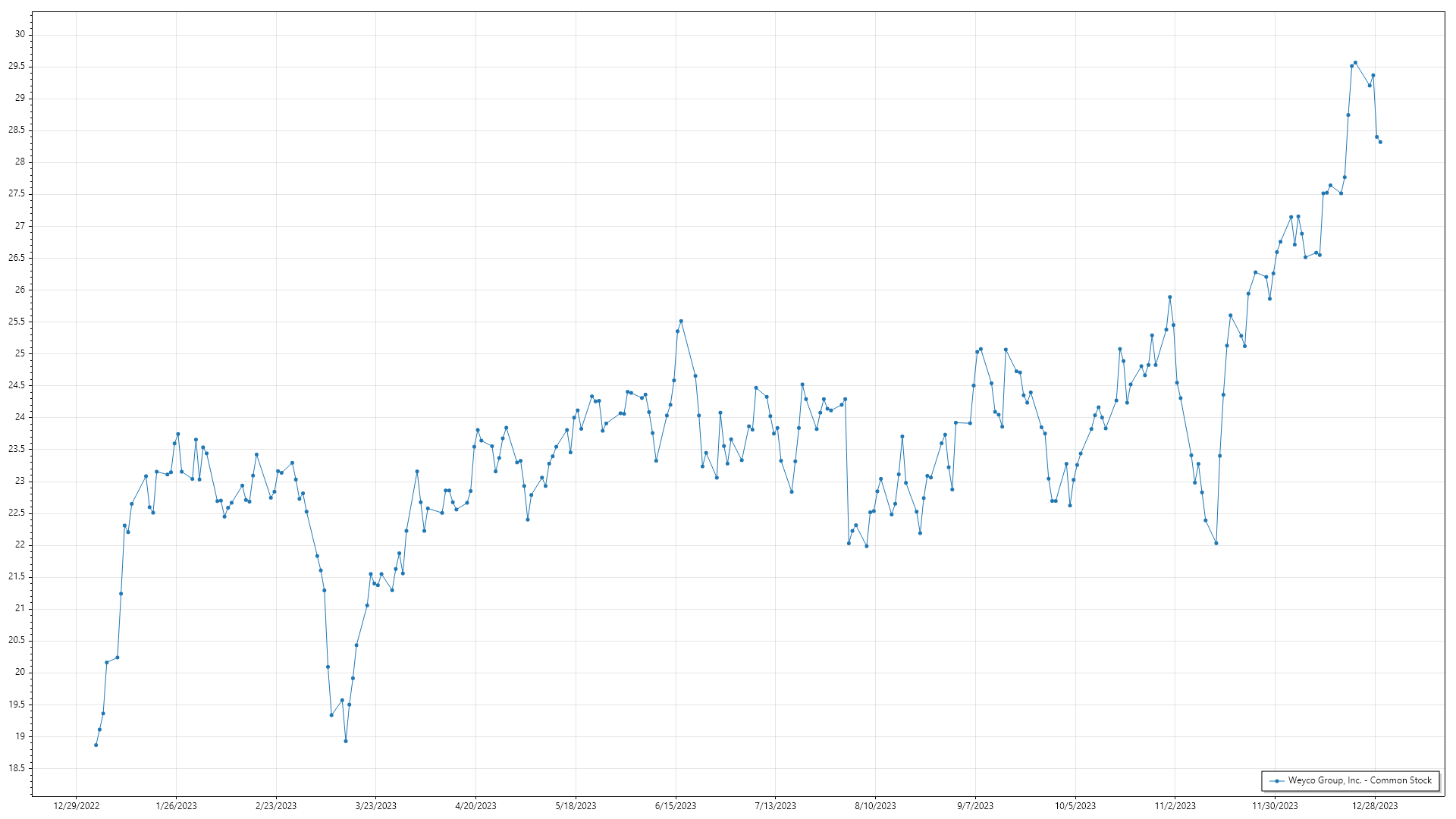The width and height of the screenshot is (1456, 819).
Task: Click the 1/26/2023 x-axis date label
Action: (x=176, y=806)
